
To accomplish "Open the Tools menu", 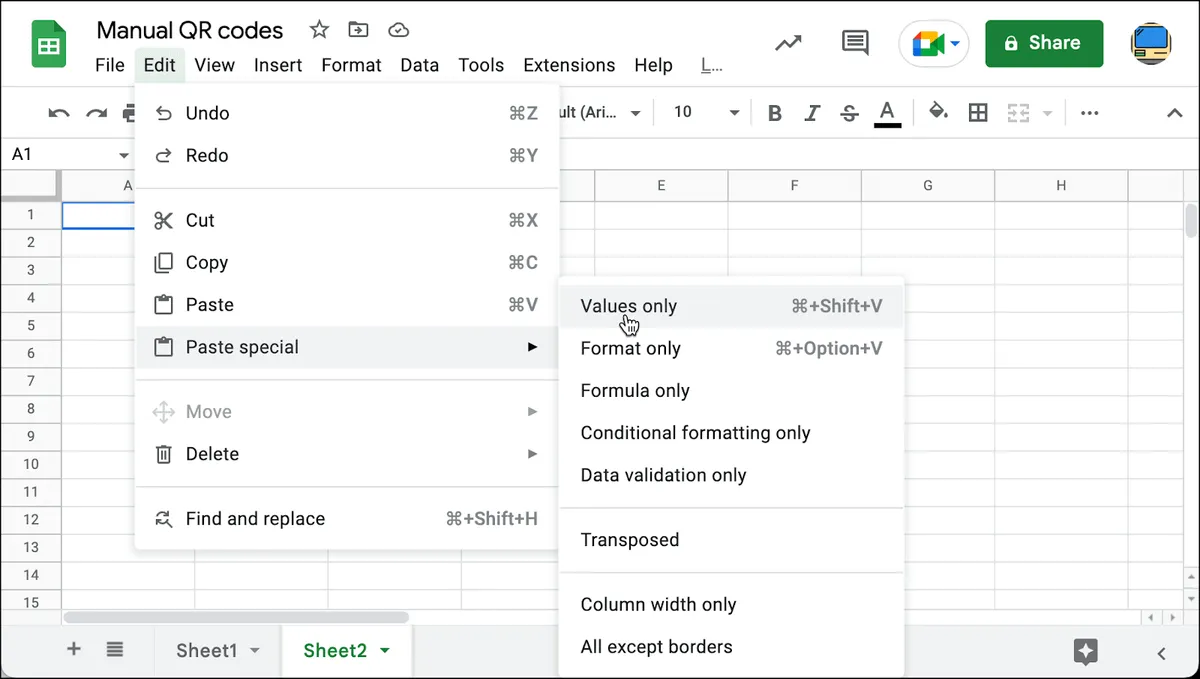I will coord(481,65).
